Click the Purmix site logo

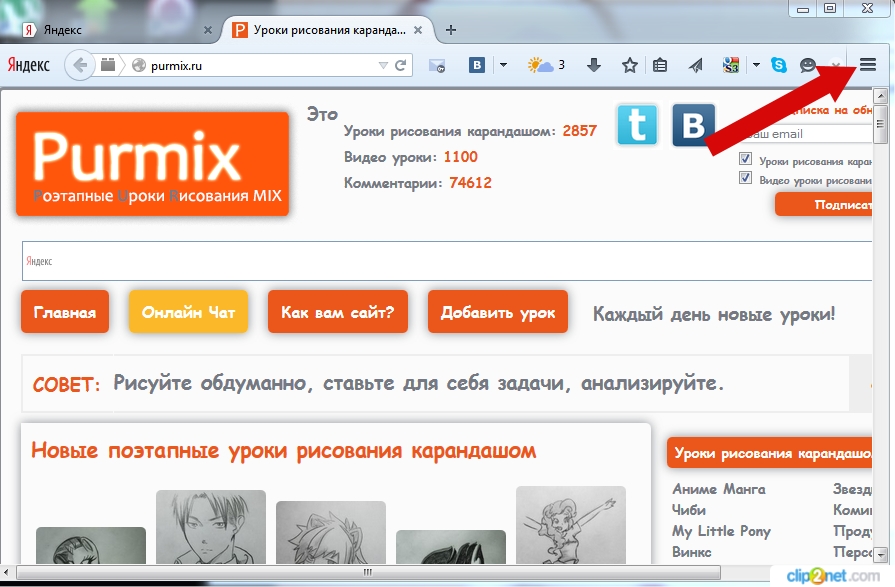click(x=152, y=164)
